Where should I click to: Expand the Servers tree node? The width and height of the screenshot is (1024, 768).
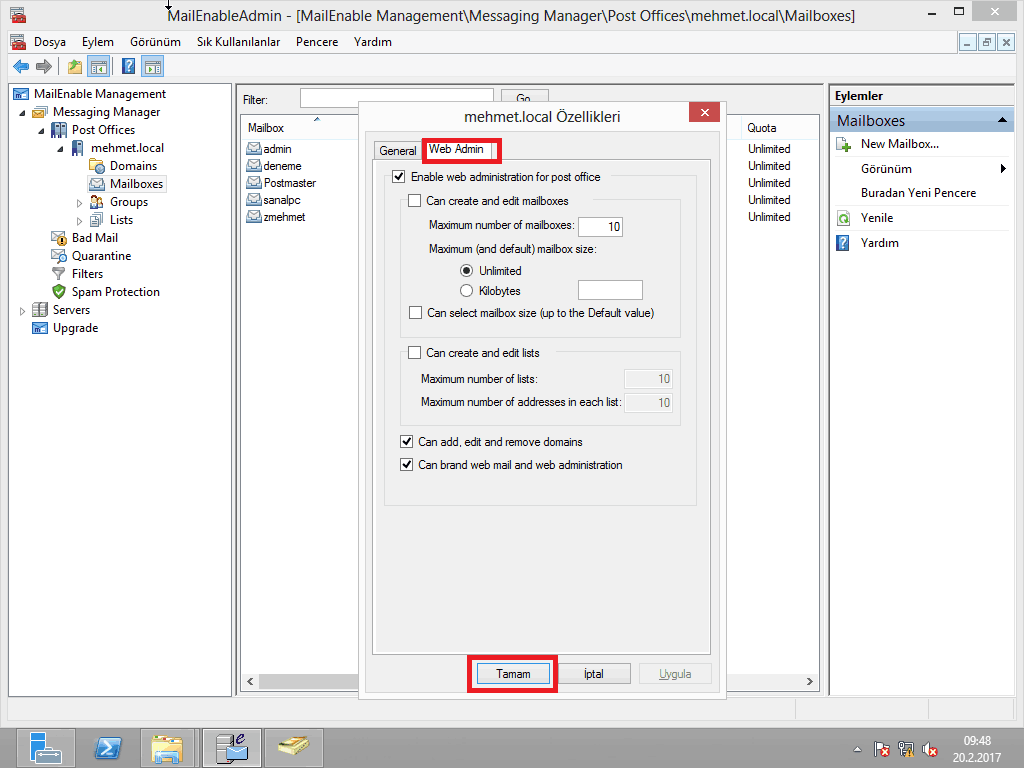[23, 311]
